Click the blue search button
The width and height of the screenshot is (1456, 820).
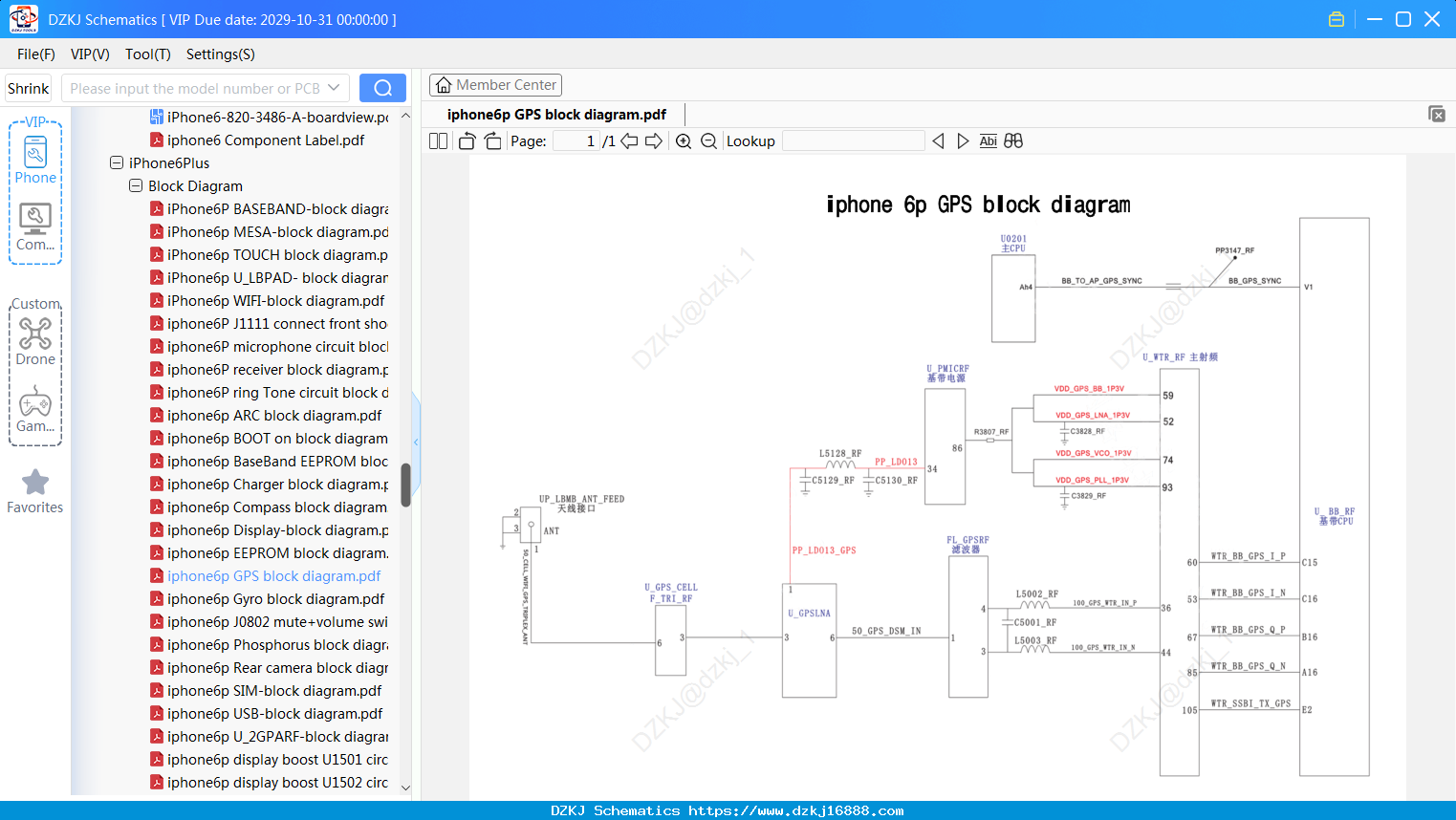coord(382,88)
